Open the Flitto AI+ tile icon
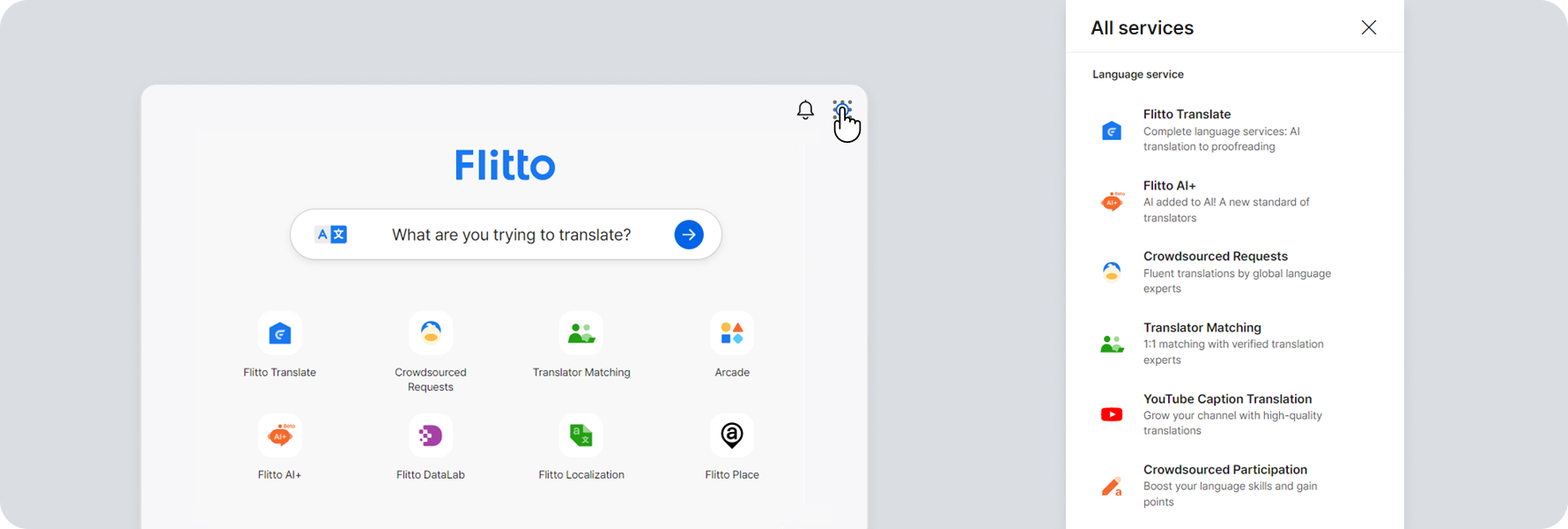This screenshot has height=529, width=1568. pos(280,436)
